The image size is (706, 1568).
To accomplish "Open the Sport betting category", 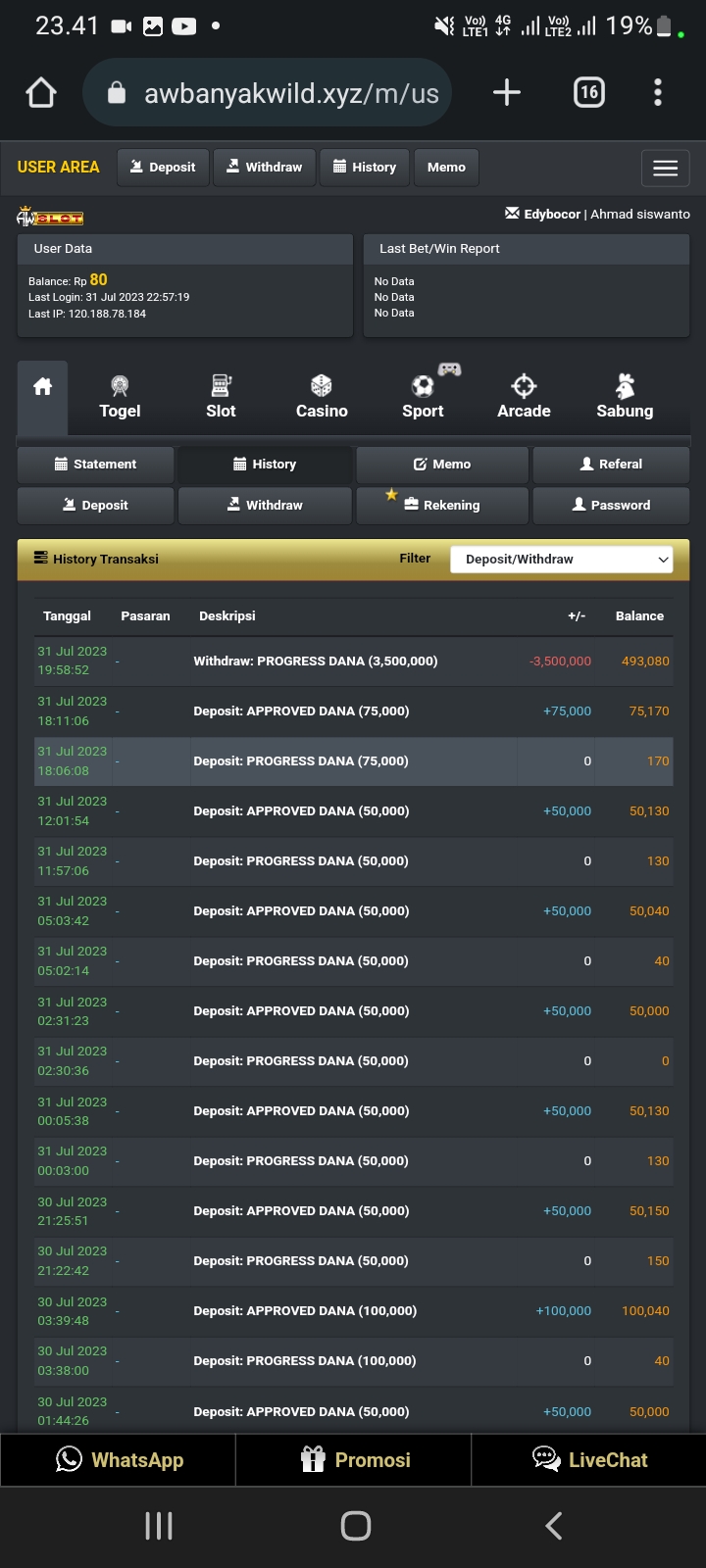I will click(x=423, y=397).
